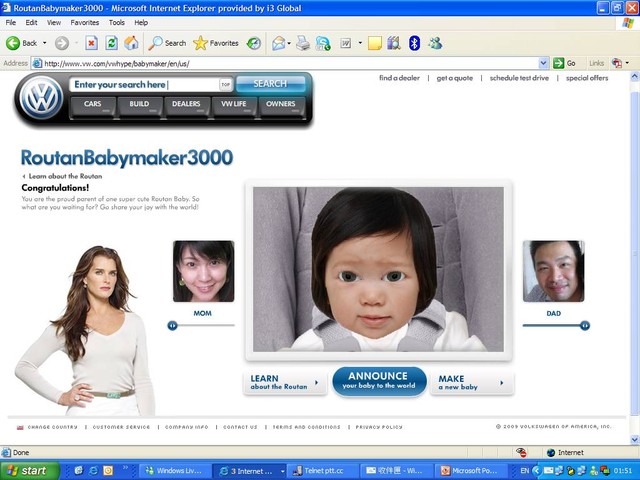Open the Edit menu

pos(31,22)
